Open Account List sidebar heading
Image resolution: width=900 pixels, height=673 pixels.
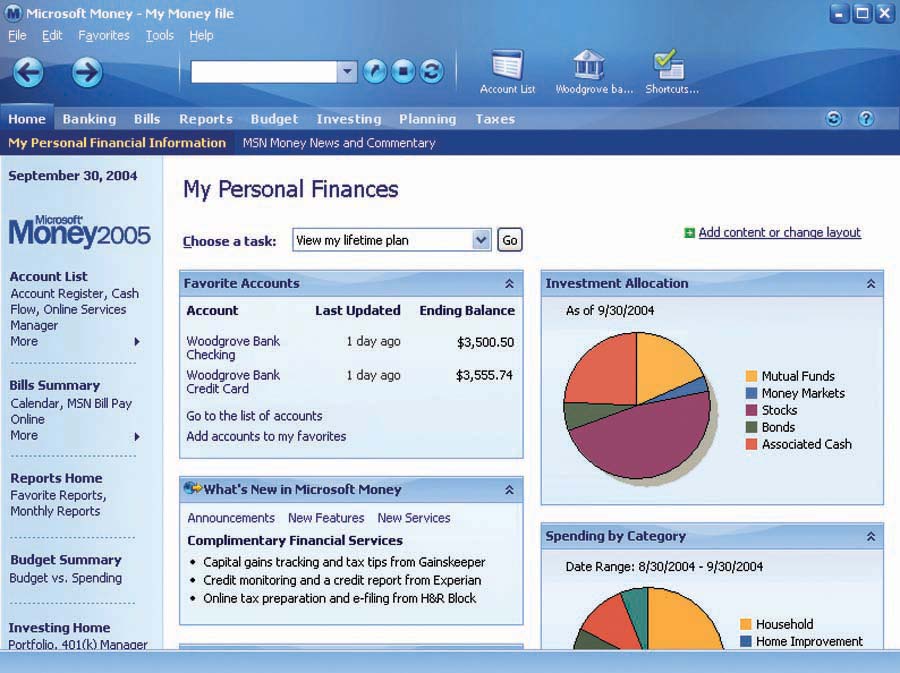point(48,277)
